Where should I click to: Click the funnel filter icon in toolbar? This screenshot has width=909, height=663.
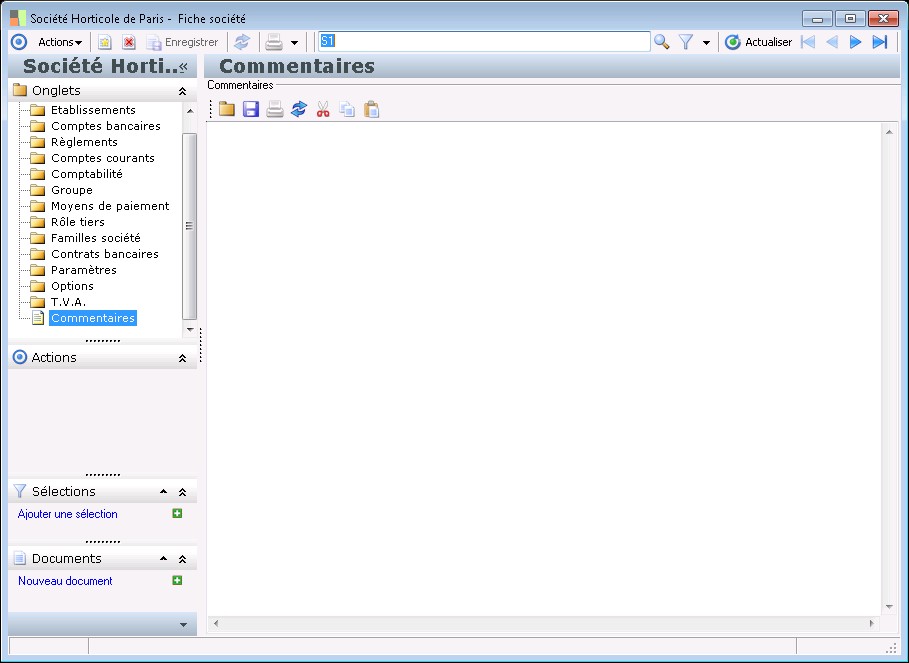(686, 42)
